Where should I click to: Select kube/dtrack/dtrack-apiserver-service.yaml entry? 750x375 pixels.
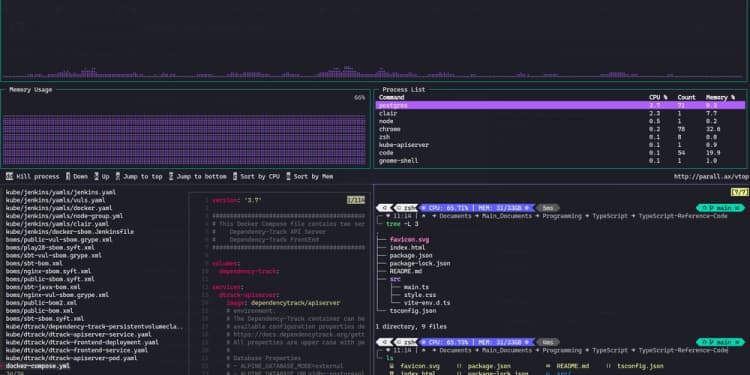[x=78, y=334]
